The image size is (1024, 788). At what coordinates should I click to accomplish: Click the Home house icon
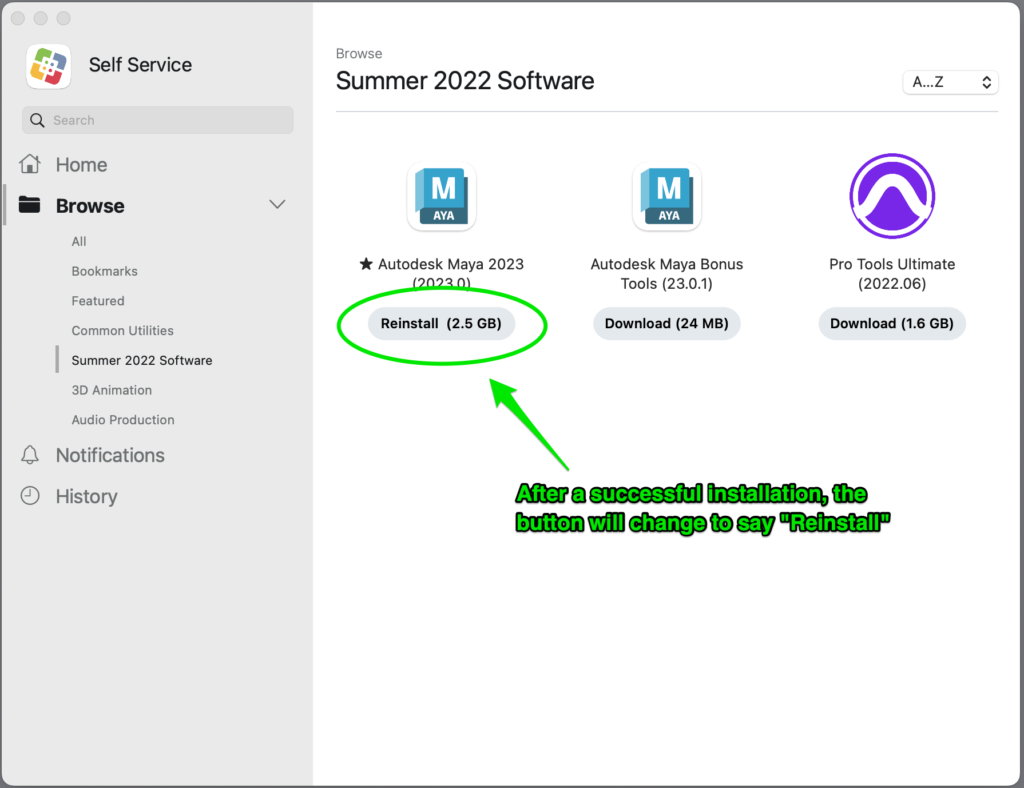point(30,165)
